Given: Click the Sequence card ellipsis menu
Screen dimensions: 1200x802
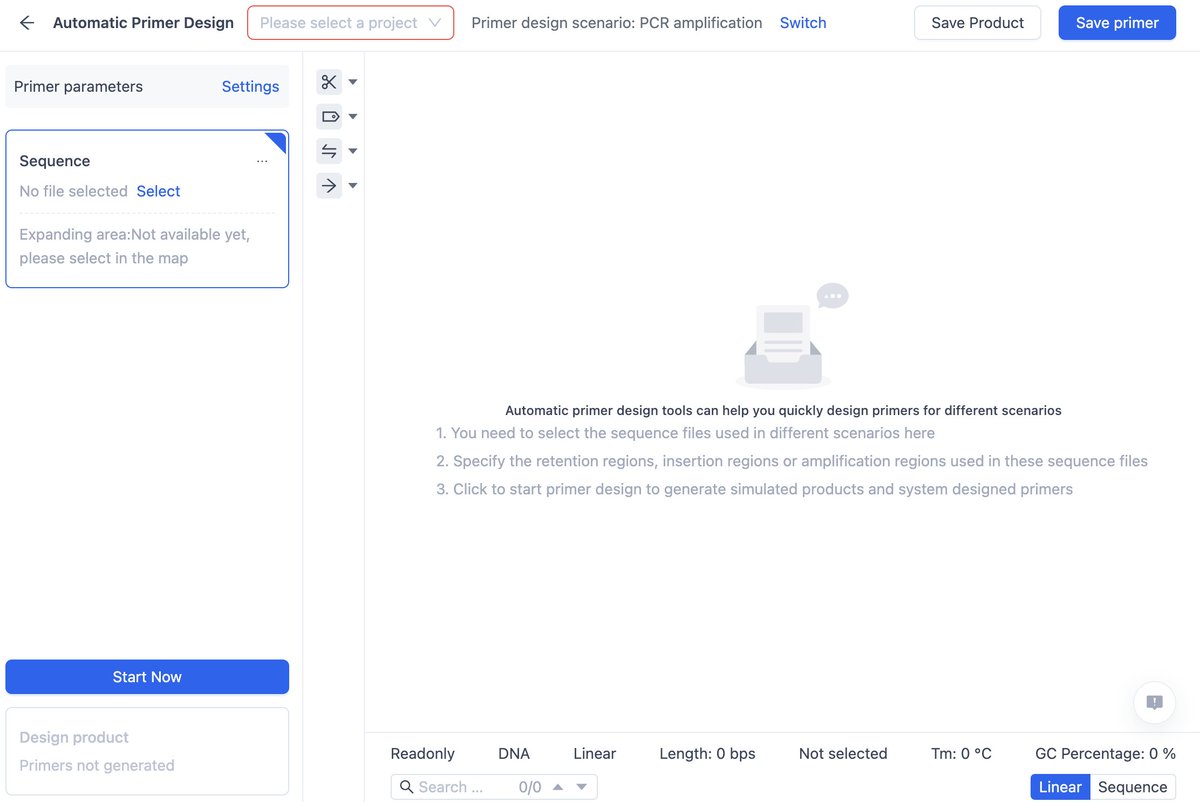Looking at the screenshot, I should pos(262,161).
